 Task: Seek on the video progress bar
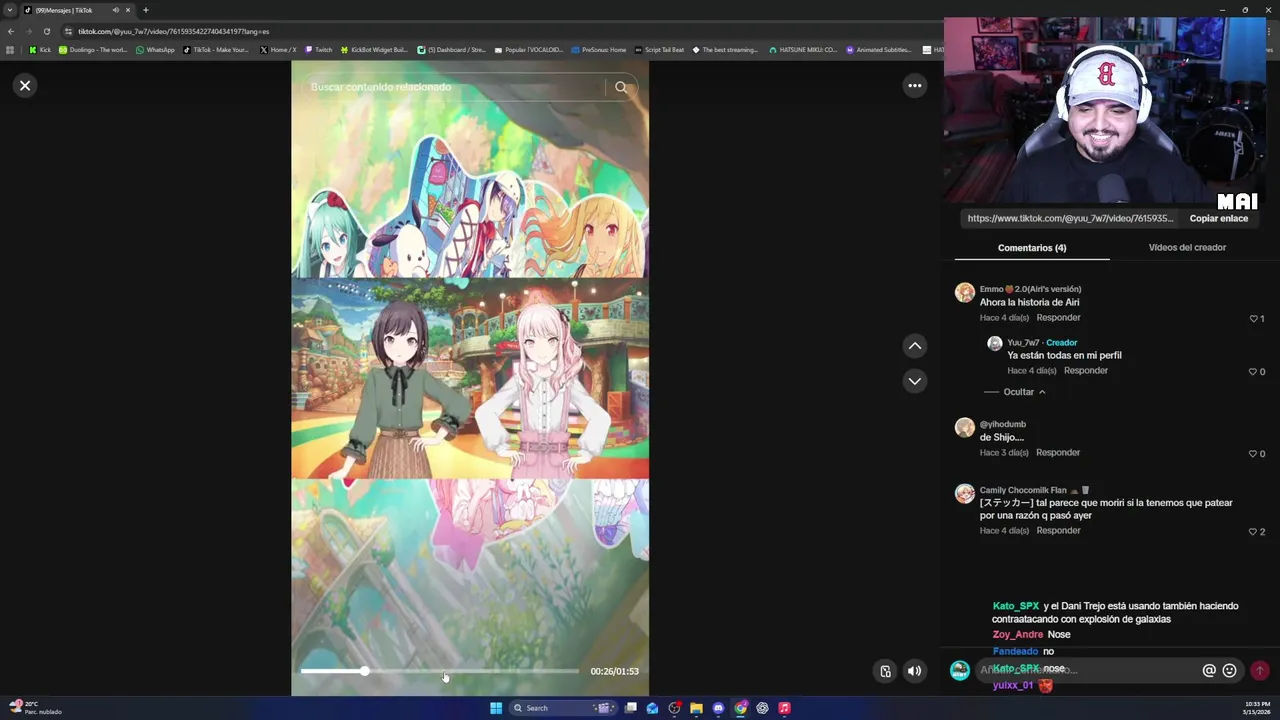440,671
